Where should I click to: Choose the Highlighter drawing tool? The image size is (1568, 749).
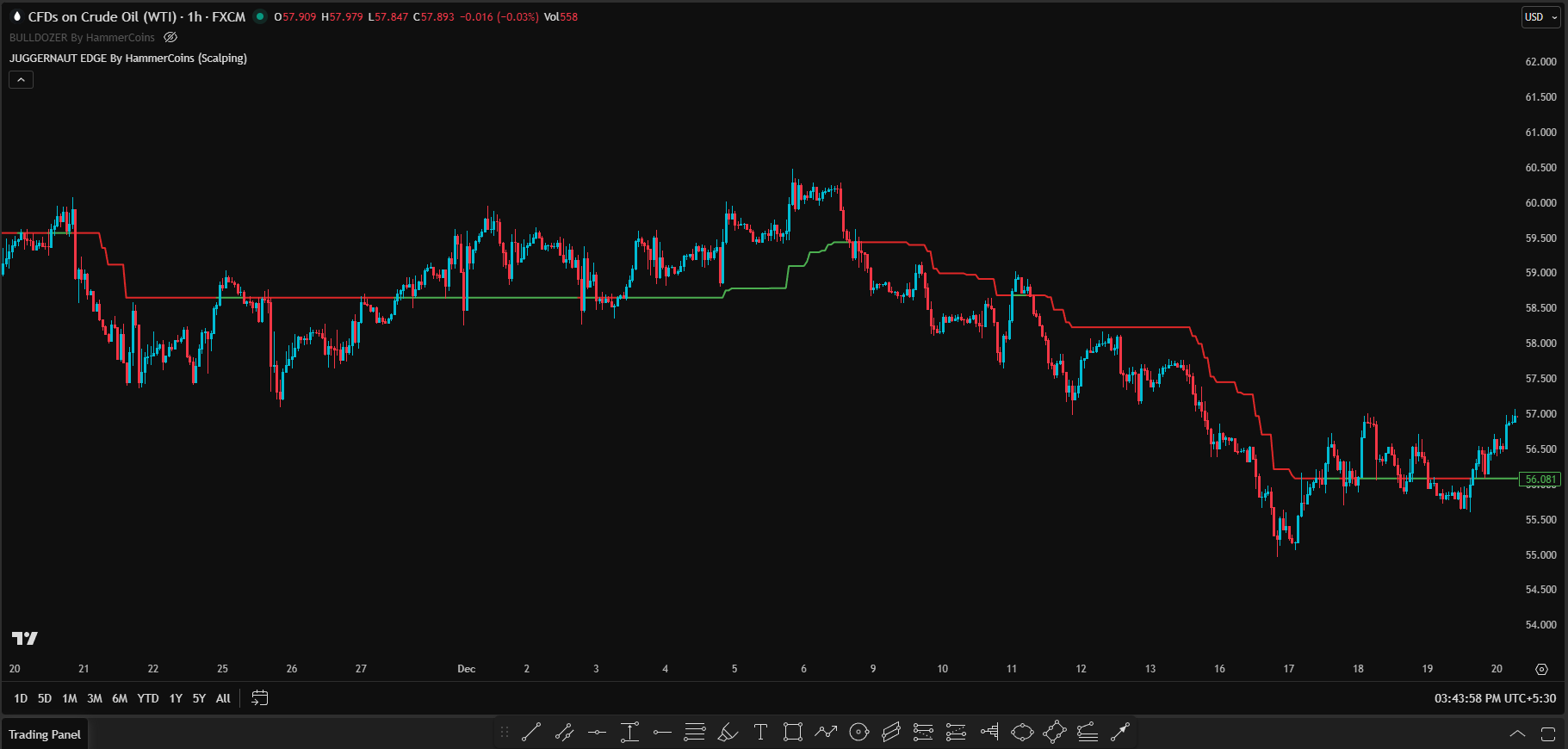pos(728,732)
